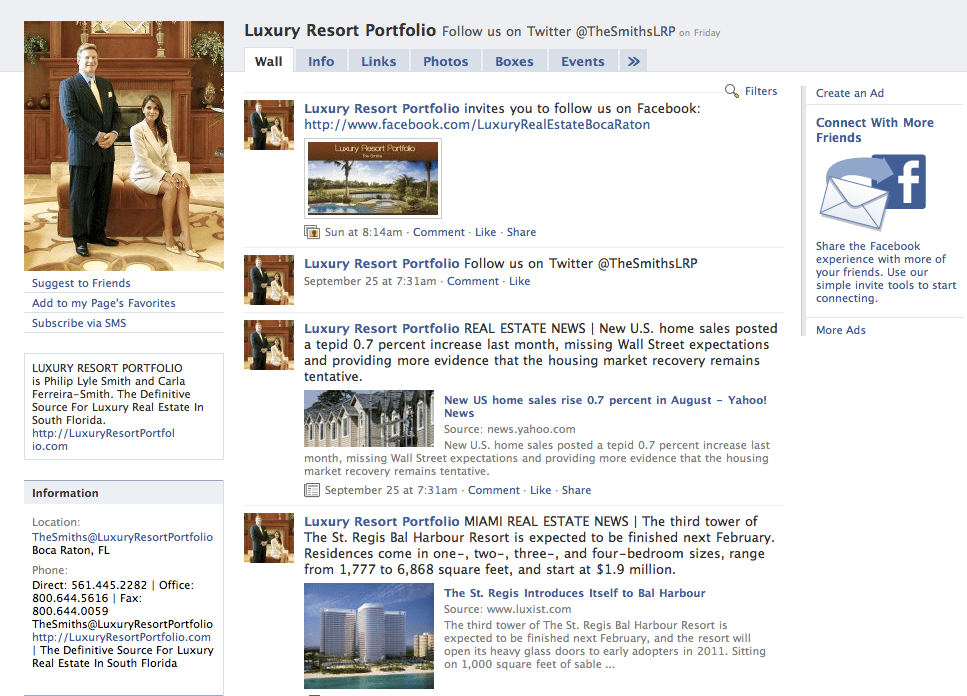Click the Boca Raton, FL text
The width and height of the screenshot is (967, 696).
click(71, 550)
